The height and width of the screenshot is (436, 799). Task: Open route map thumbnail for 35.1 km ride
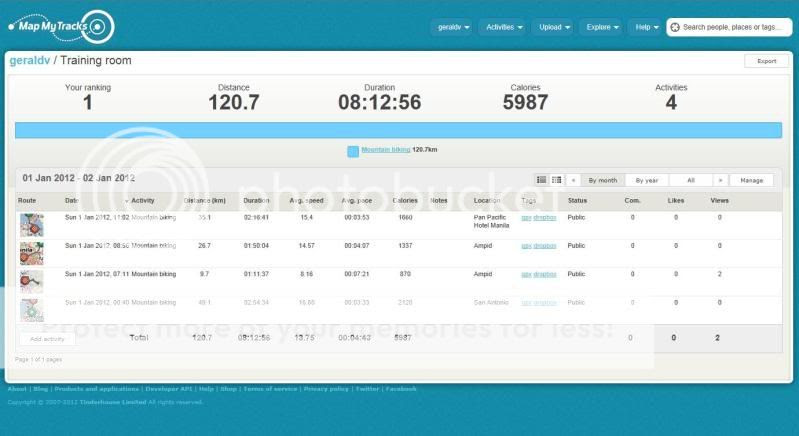click(x=32, y=225)
